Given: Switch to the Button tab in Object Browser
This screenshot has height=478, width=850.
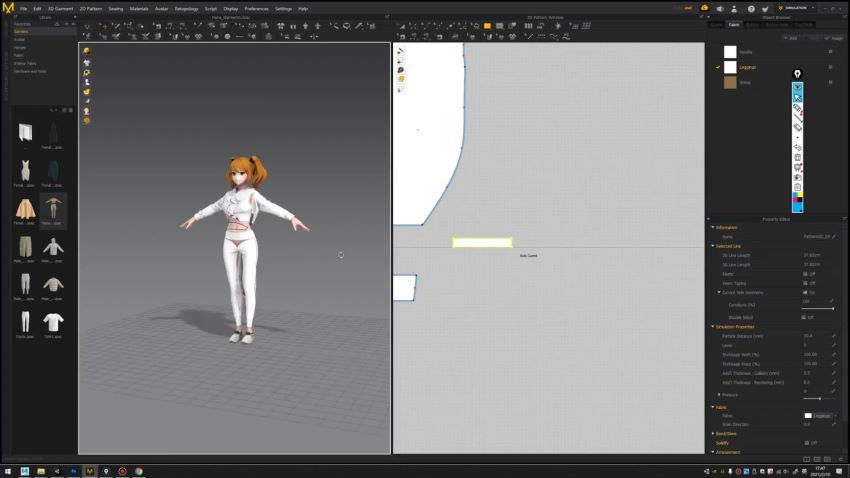Looking at the screenshot, I should (x=752, y=25).
